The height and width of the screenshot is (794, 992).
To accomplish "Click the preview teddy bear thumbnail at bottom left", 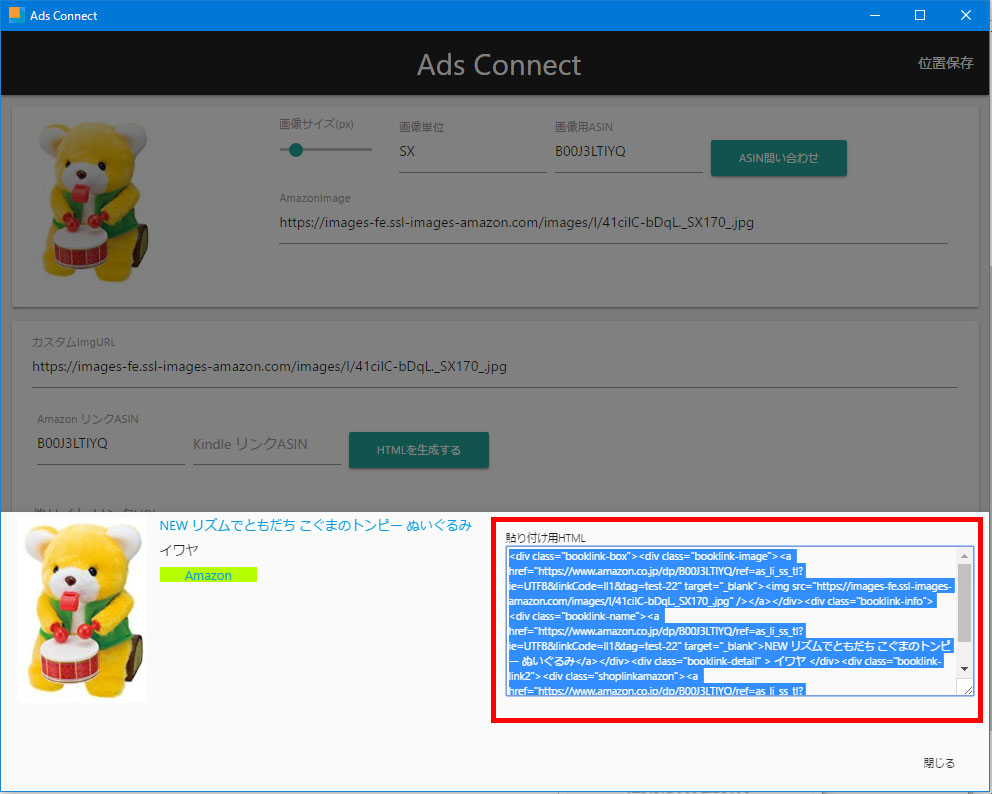I will [x=83, y=607].
